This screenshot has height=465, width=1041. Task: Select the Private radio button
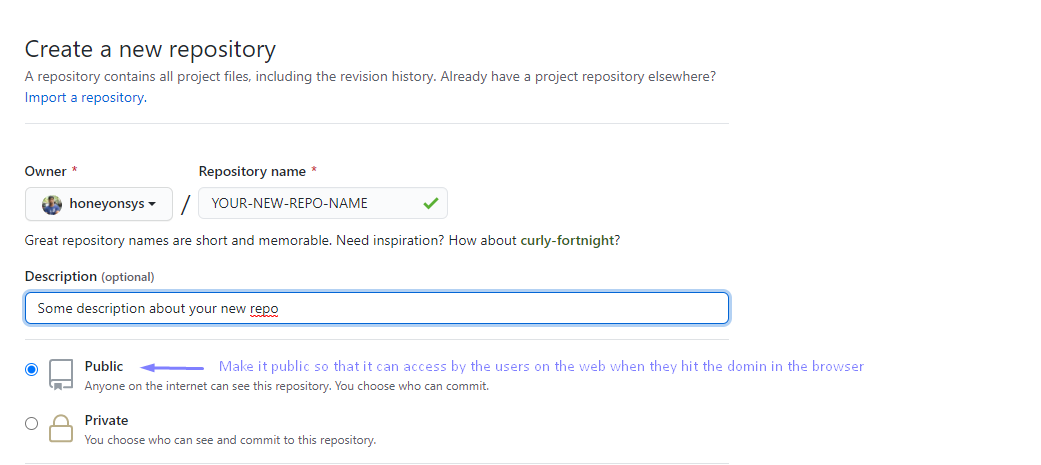31,424
